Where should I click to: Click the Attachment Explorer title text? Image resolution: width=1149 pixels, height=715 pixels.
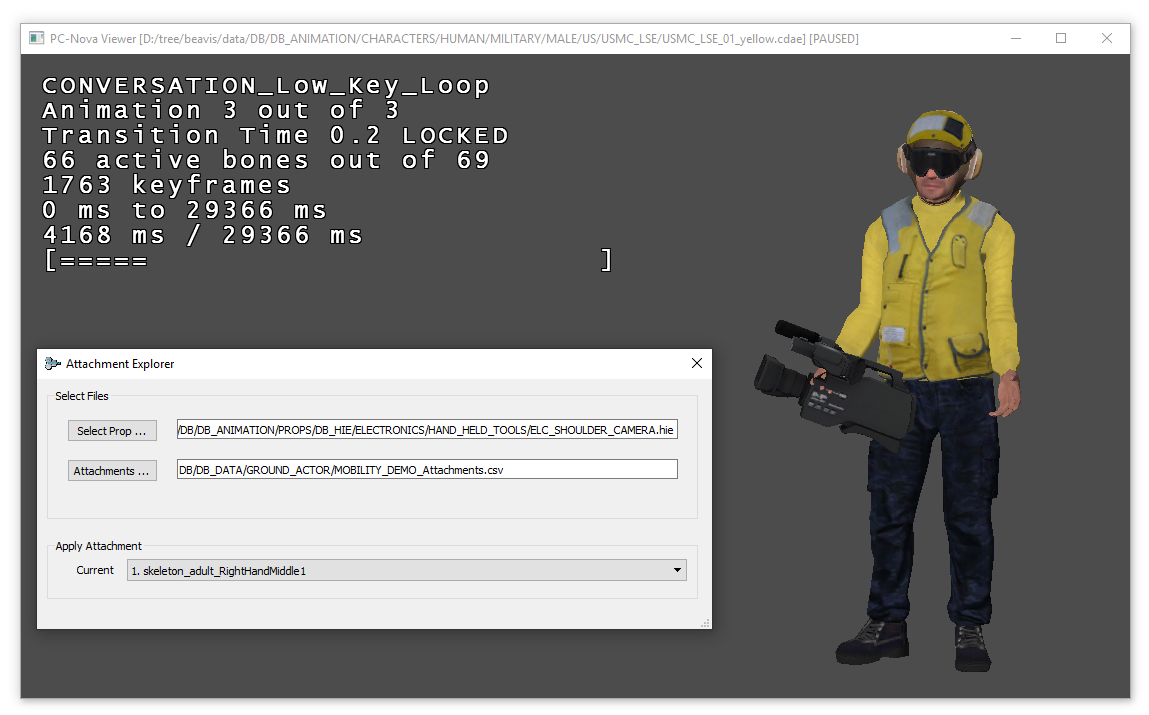tap(120, 363)
